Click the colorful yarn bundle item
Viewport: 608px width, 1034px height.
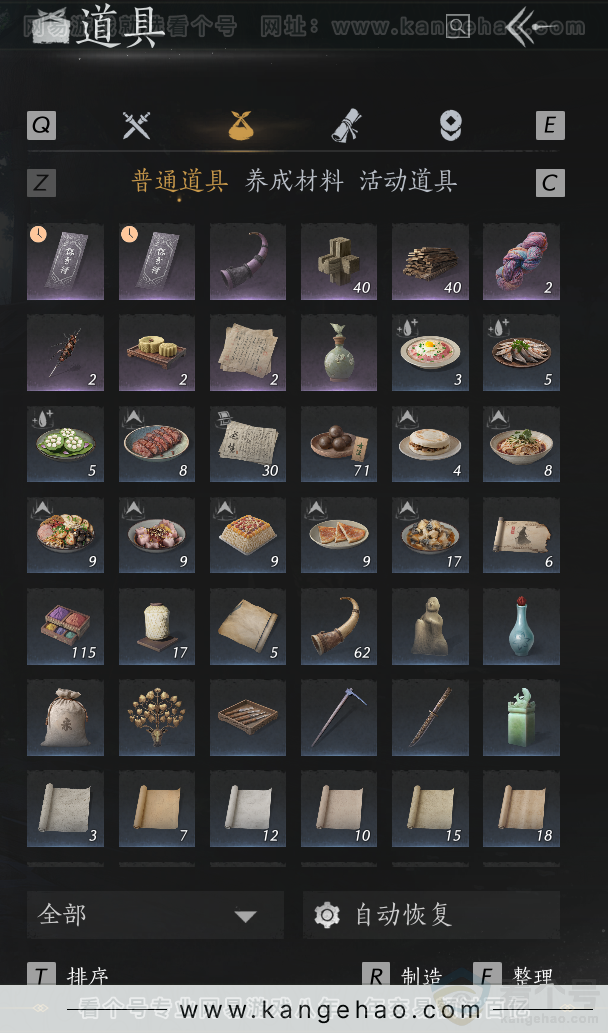pyautogui.click(x=521, y=262)
